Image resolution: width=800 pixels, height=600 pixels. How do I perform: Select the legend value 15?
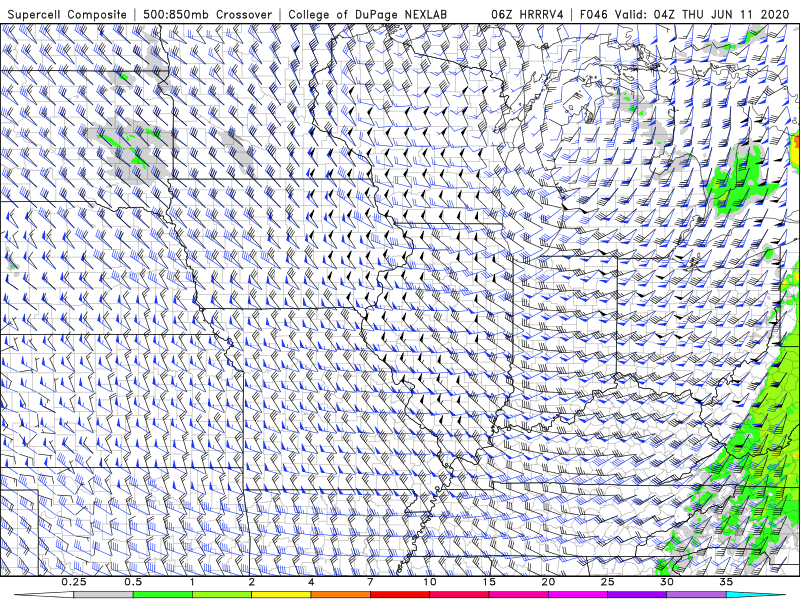pos(489,582)
